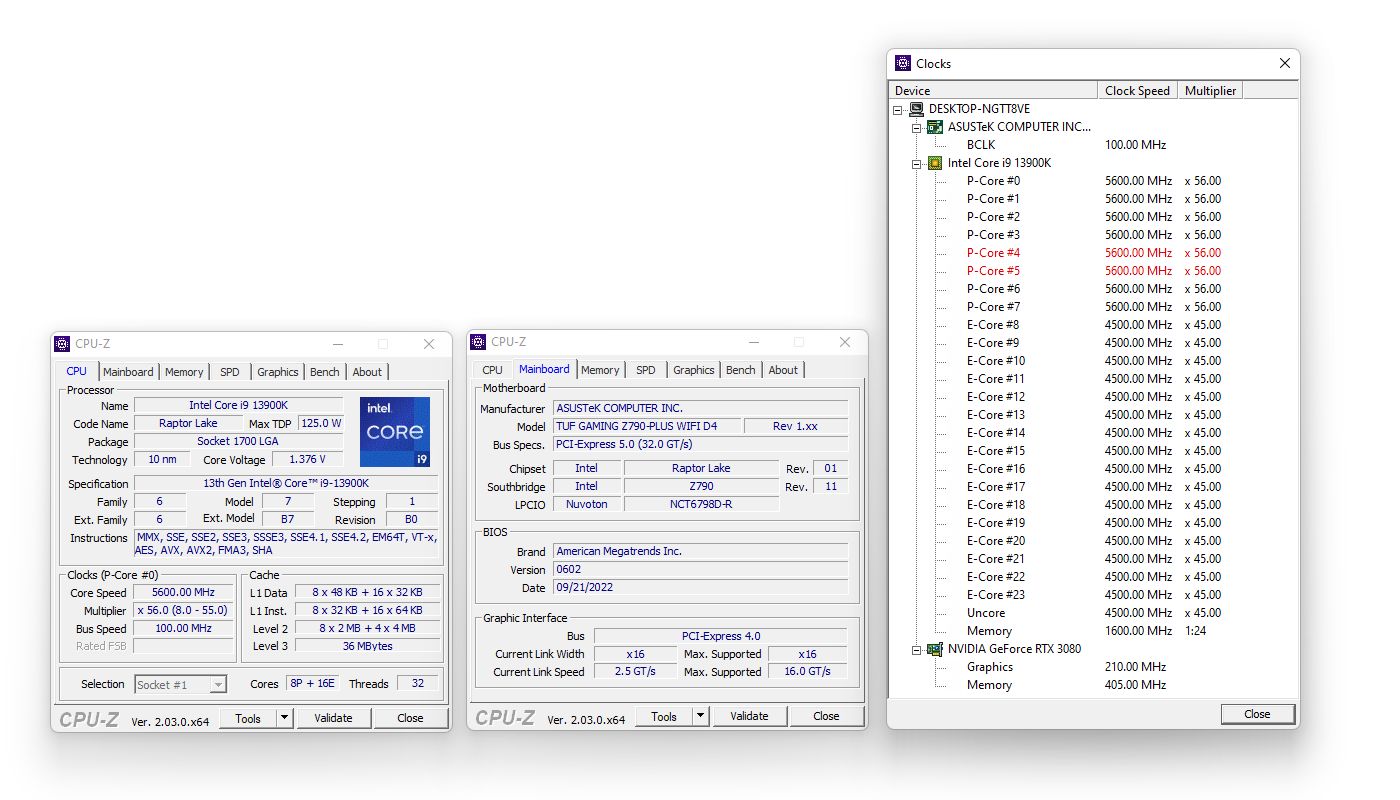
Task: Open the Tools dropdown arrow in the mainboard window
Action: [700, 716]
